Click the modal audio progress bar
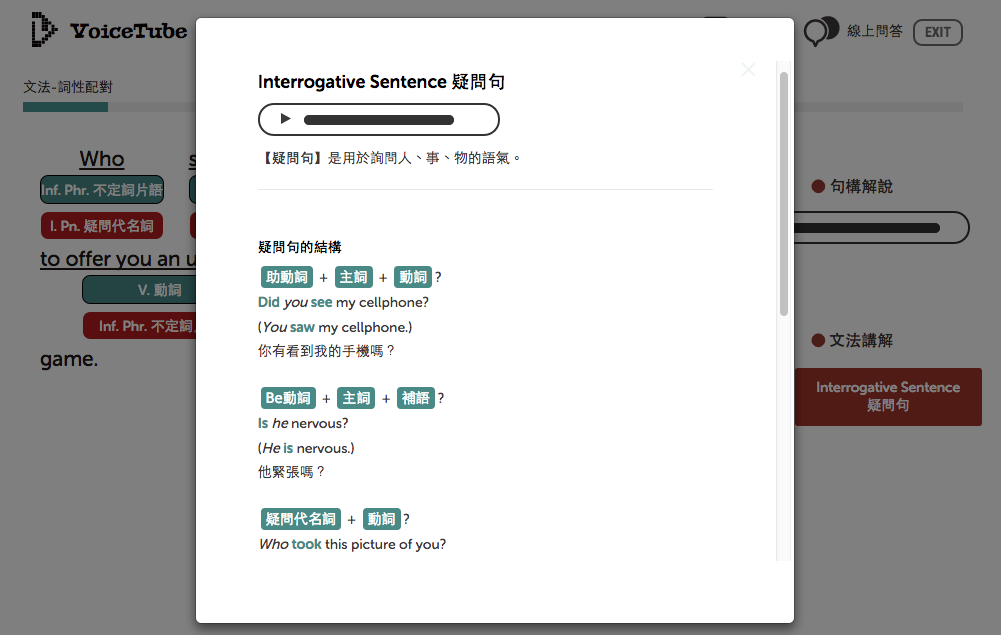This screenshot has width=1001, height=635. click(379, 120)
